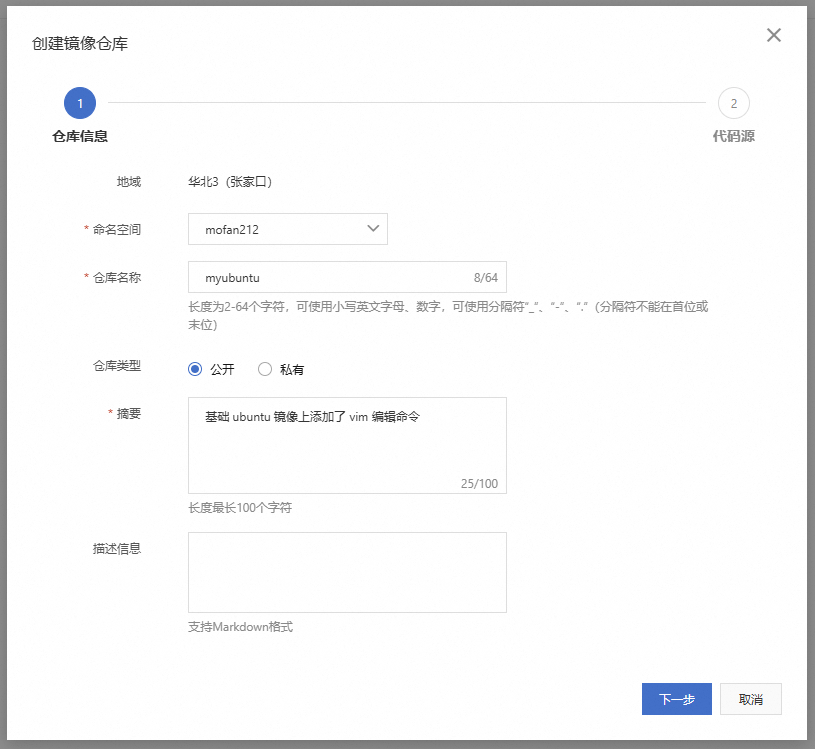Switch to the 代码源 step label
The image size is (815, 749).
[x=733, y=135]
